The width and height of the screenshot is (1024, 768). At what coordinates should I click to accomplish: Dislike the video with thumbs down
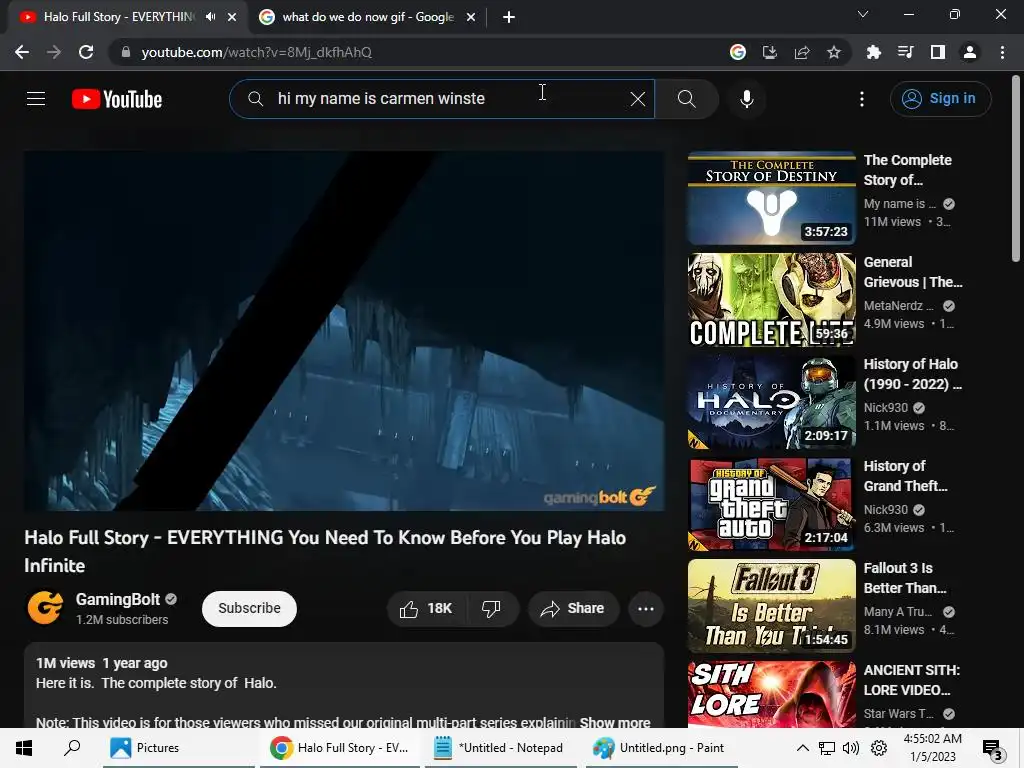[491, 609]
